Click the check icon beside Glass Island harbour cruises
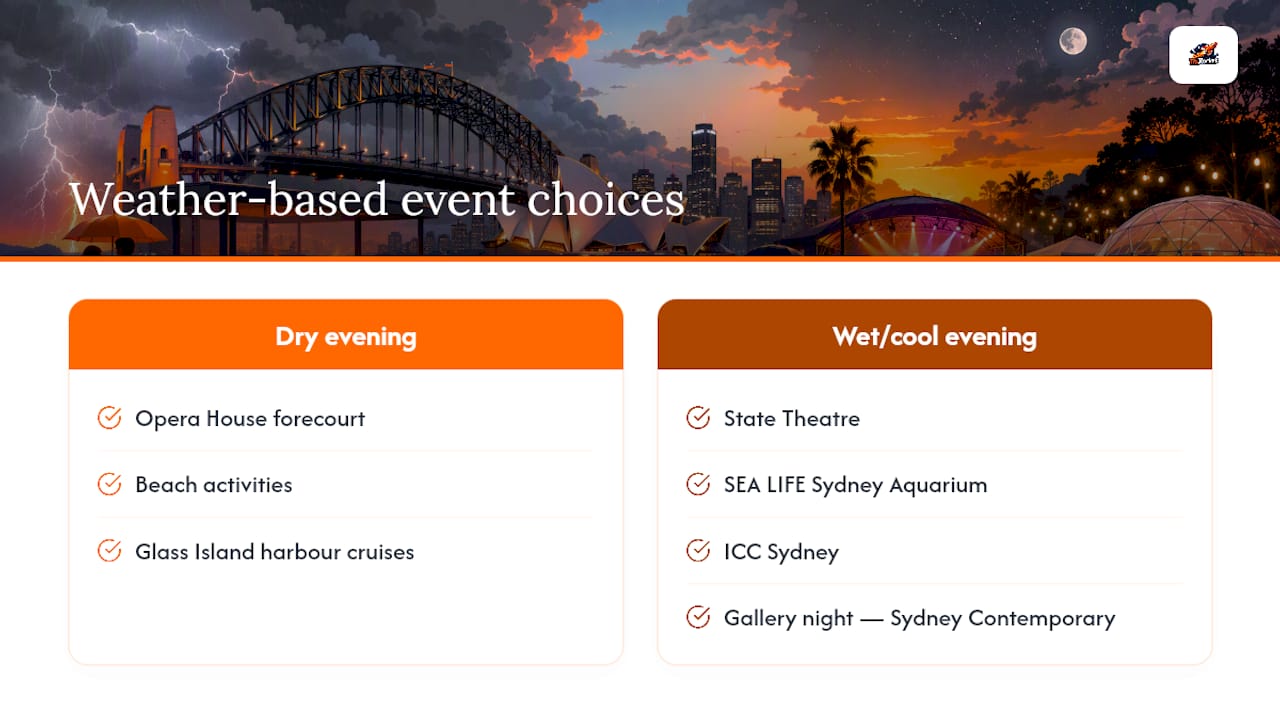The width and height of the screenshot is (1280, 720). 110,551
